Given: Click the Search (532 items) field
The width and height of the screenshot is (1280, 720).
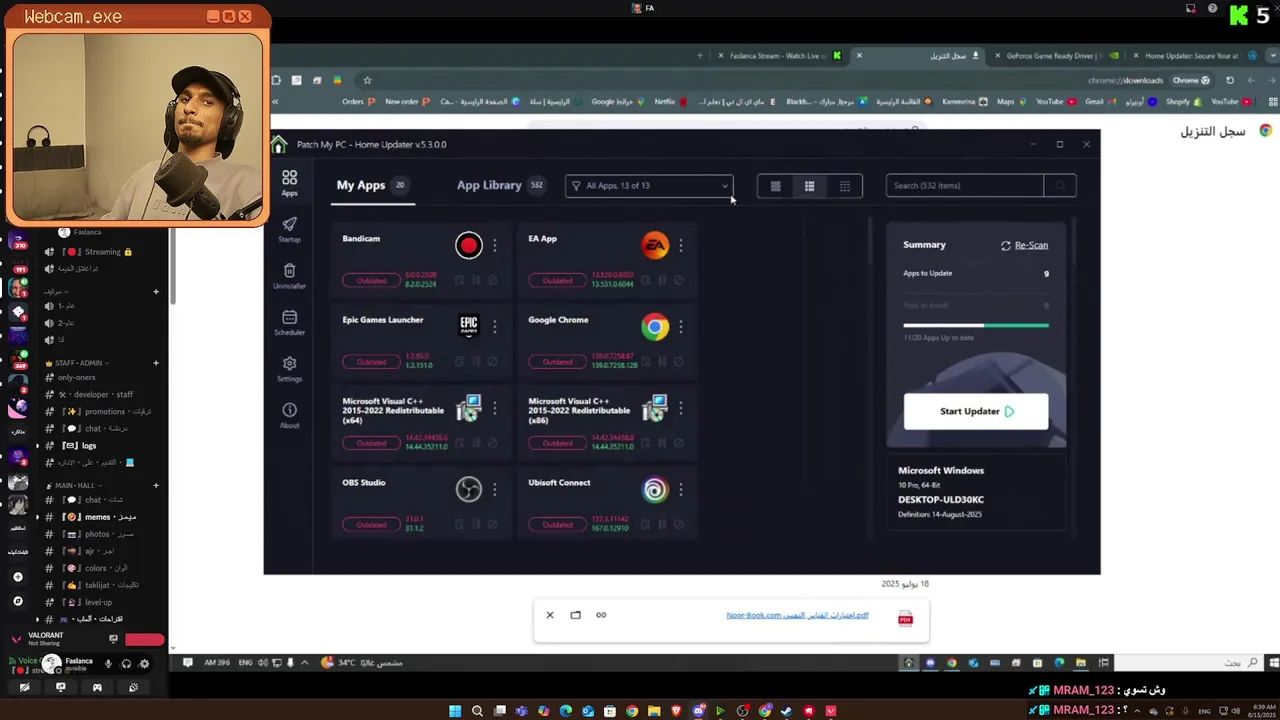Looking at the screenshot, I should pos(965,186).
